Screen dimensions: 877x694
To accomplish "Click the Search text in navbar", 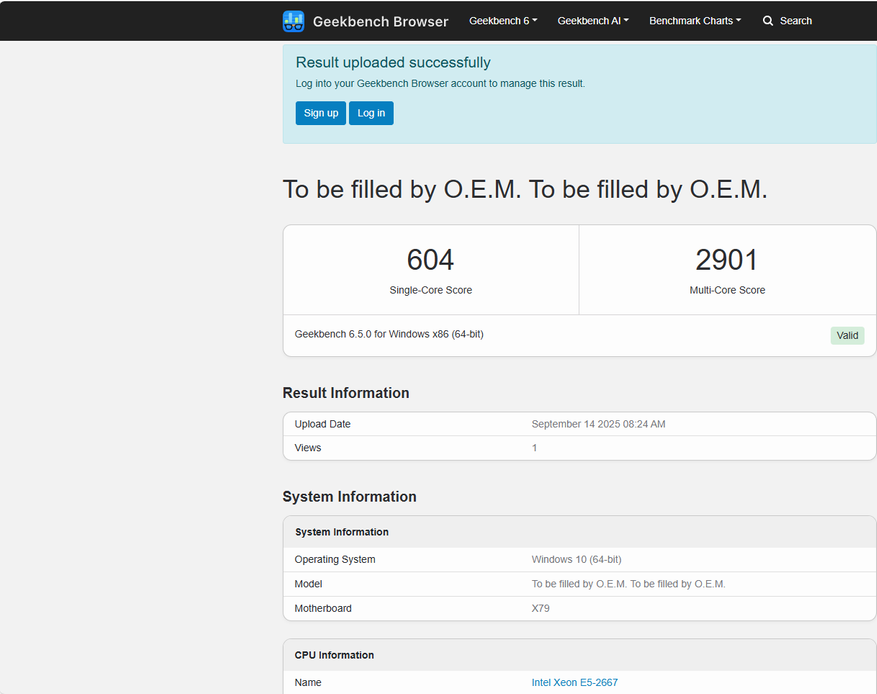I will (x=796, y=21).
